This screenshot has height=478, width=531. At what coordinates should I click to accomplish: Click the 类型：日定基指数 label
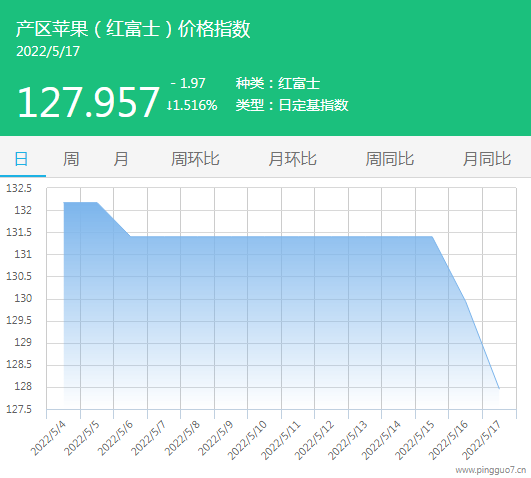pyautogui.click(x=292, y=105)
